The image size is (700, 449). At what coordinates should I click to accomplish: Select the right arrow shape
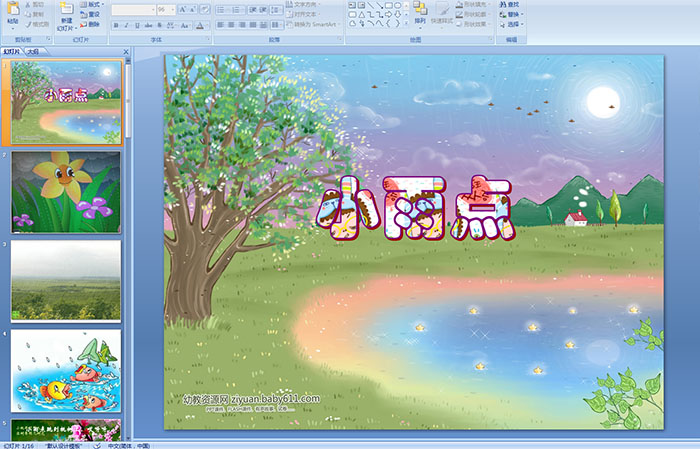388,15
